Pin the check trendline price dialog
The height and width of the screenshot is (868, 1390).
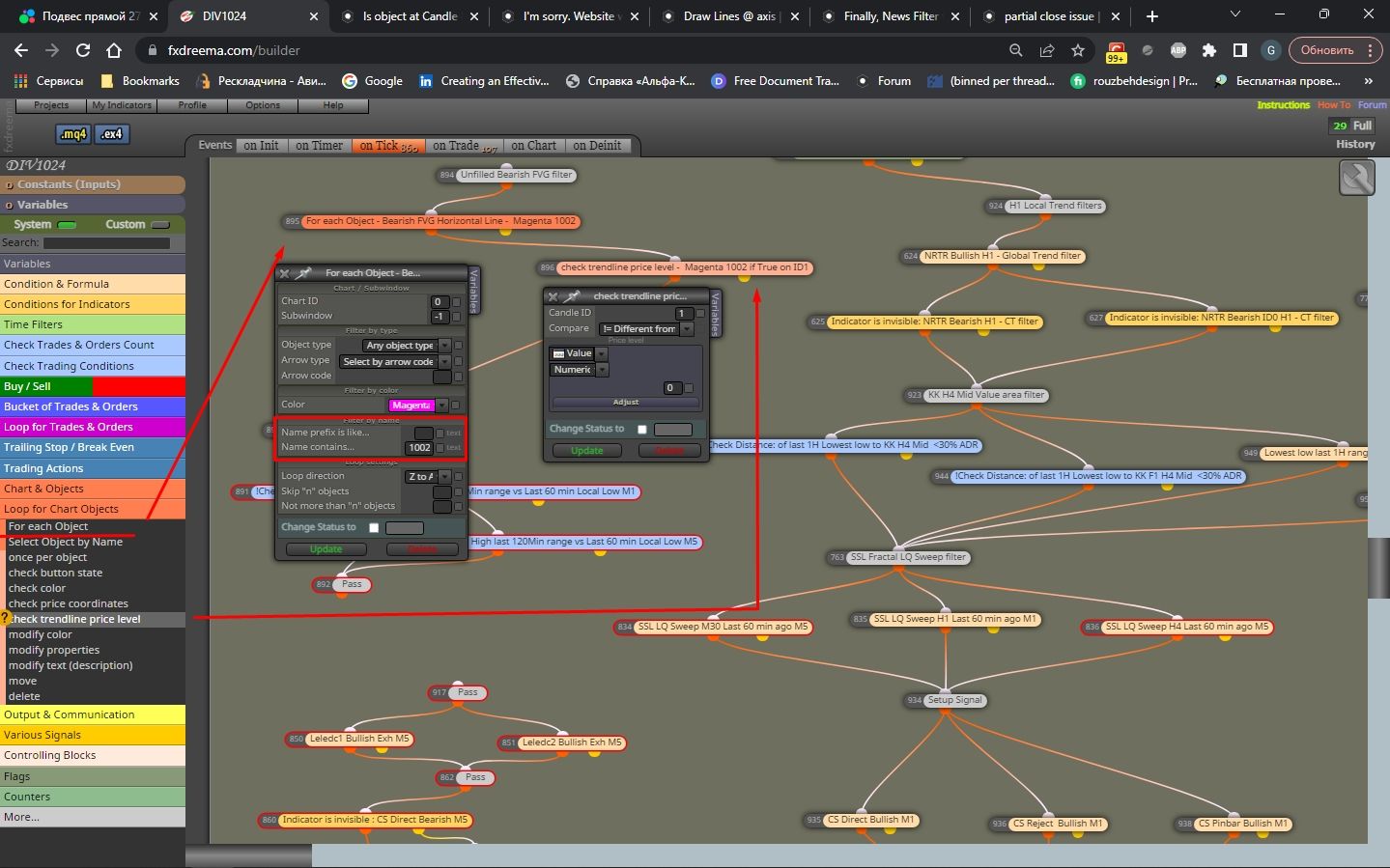point(572,296)
